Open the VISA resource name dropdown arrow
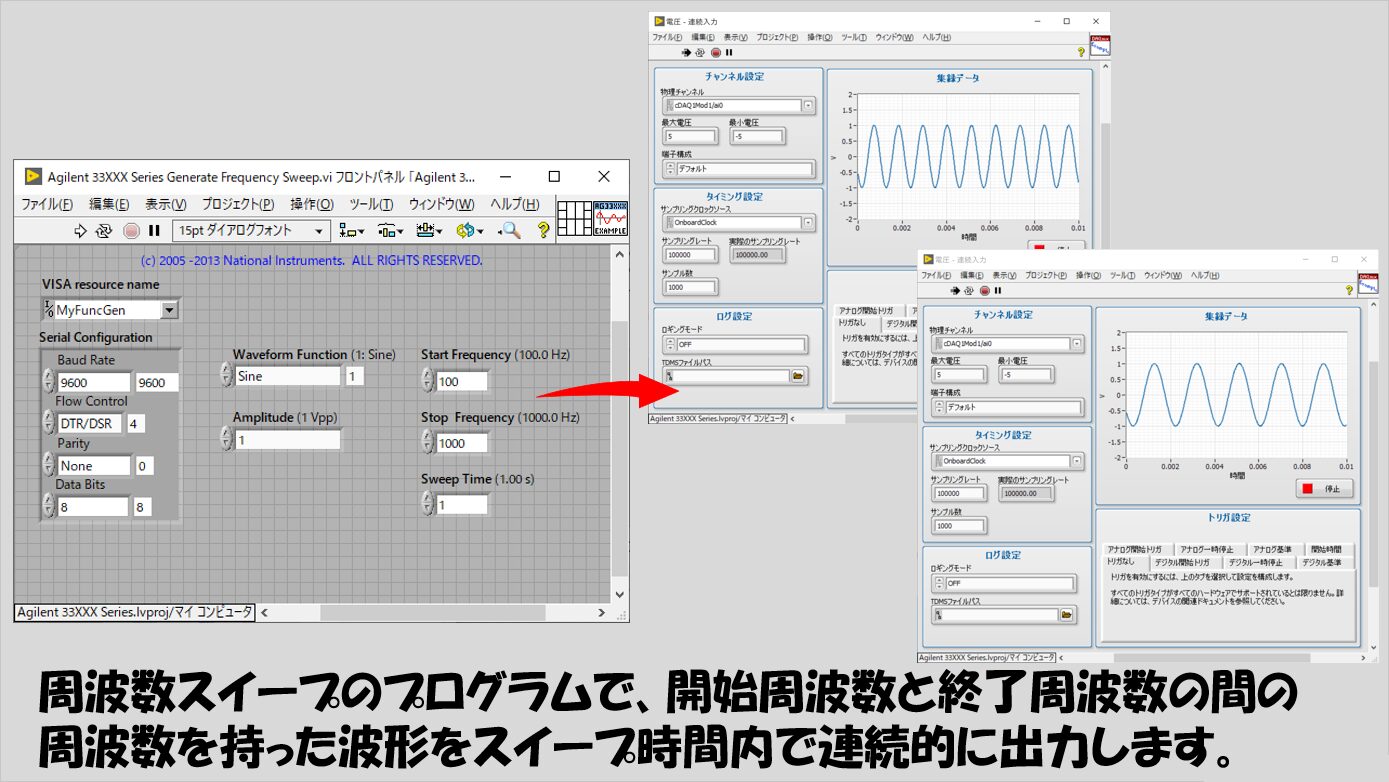Screen dimensions: 1389x782 coord(169,310)
